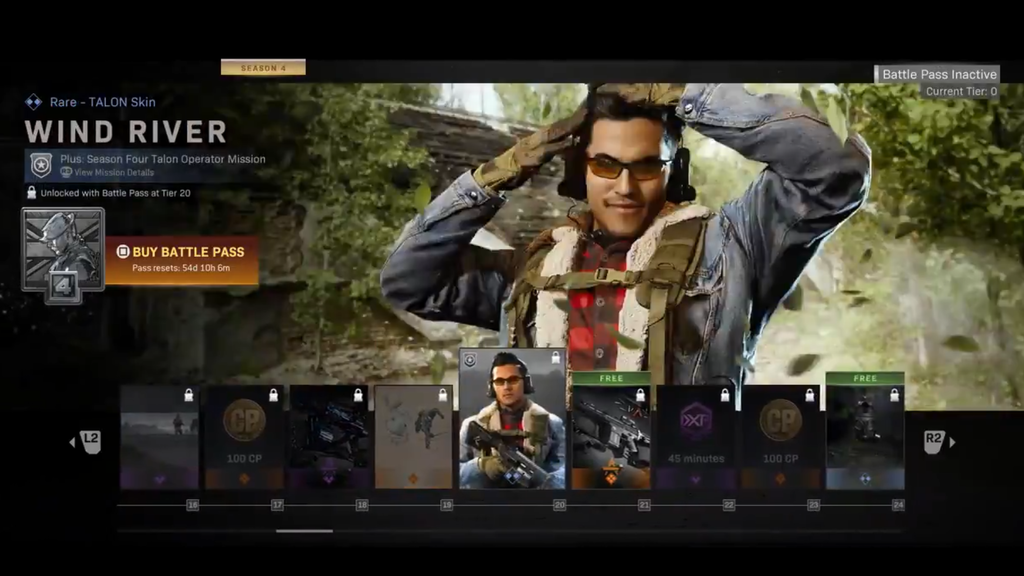Select the tier 17 100 CP reward
1024x576 pixels.
(x=244, y=437)
